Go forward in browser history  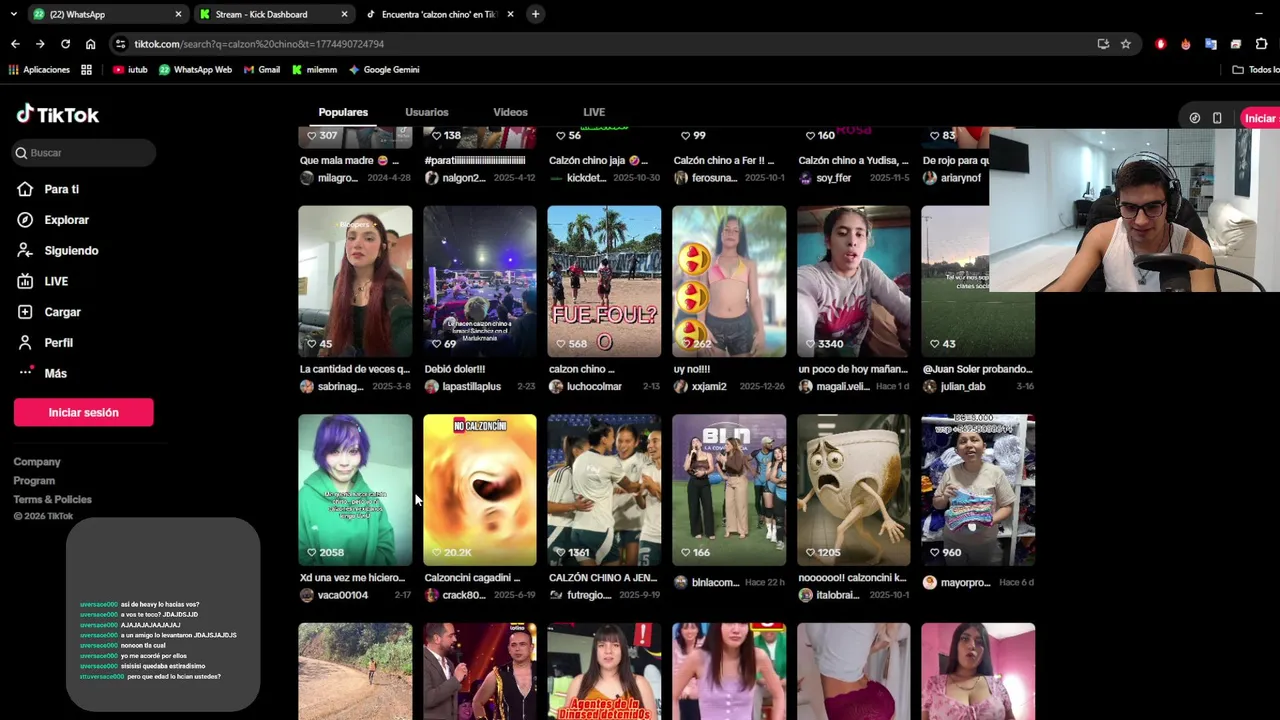40,44
